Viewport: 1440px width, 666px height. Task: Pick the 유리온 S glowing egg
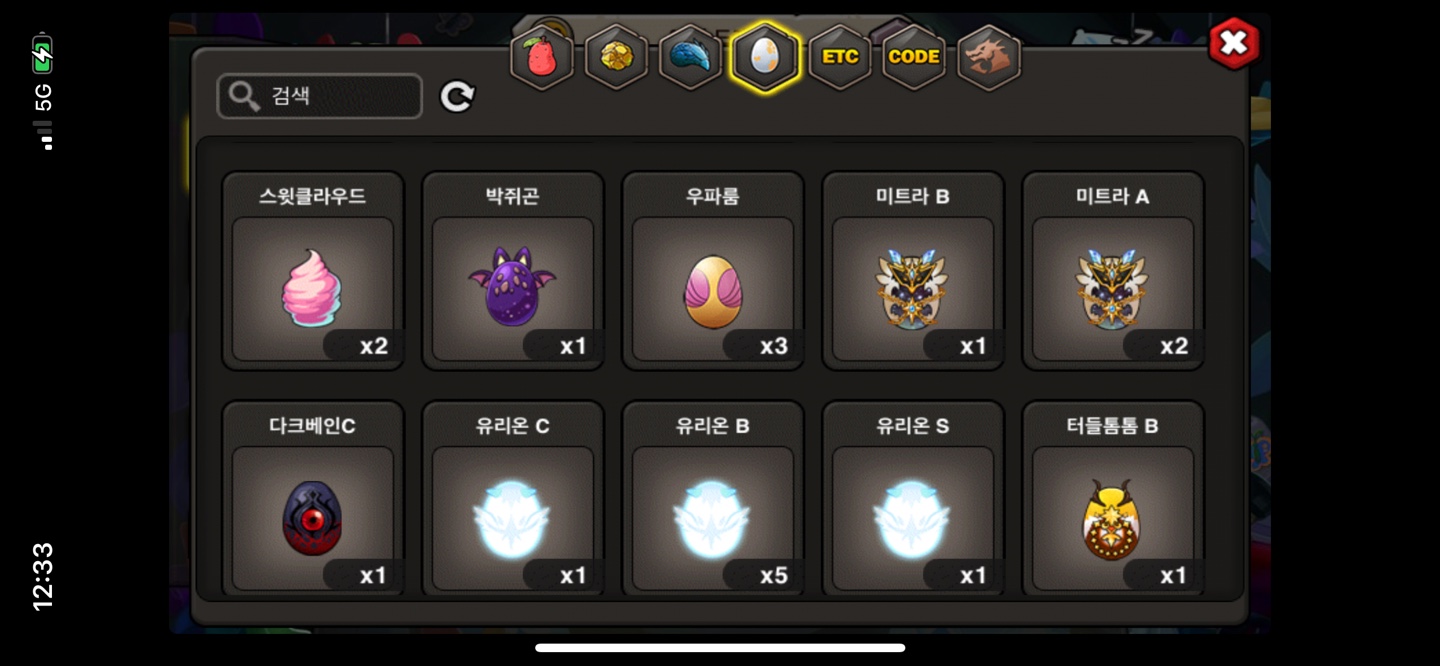pyautogui.click(x=913, y=498)
